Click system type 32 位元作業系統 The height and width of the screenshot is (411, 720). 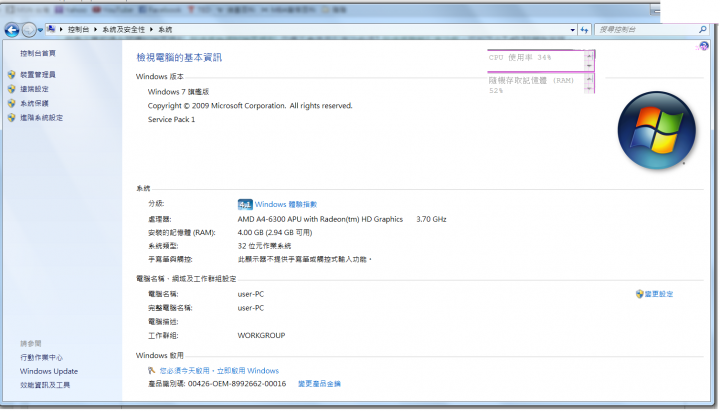tap(264, 246)
